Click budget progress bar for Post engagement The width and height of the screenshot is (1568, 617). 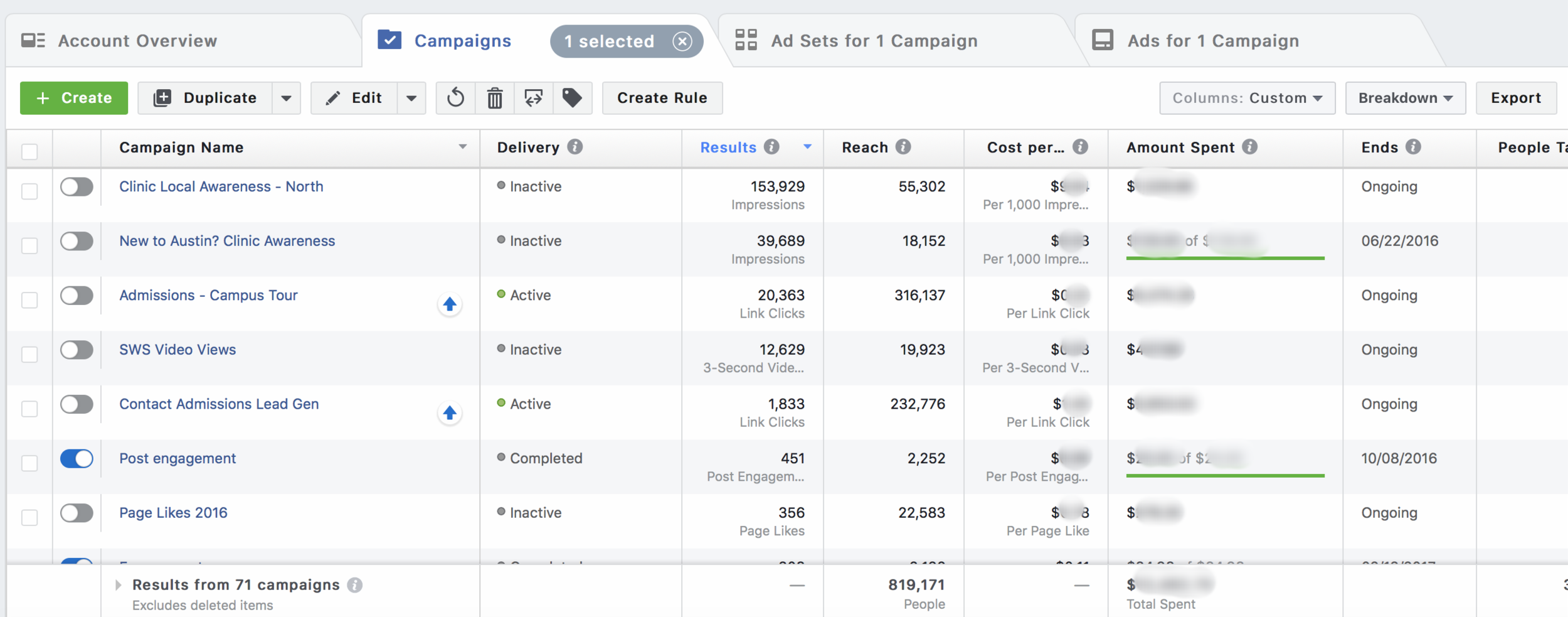tap(1225, 476)
